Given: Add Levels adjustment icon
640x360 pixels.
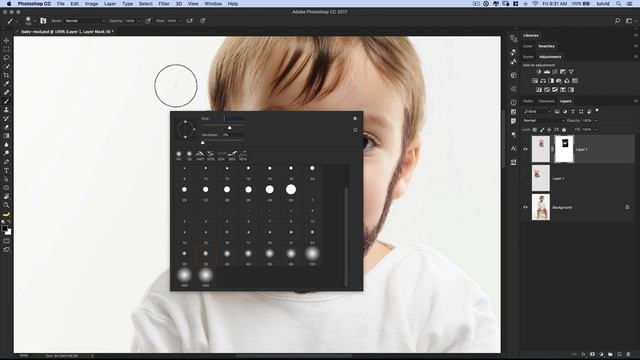Looking at the screenshot, I should 547,72.
